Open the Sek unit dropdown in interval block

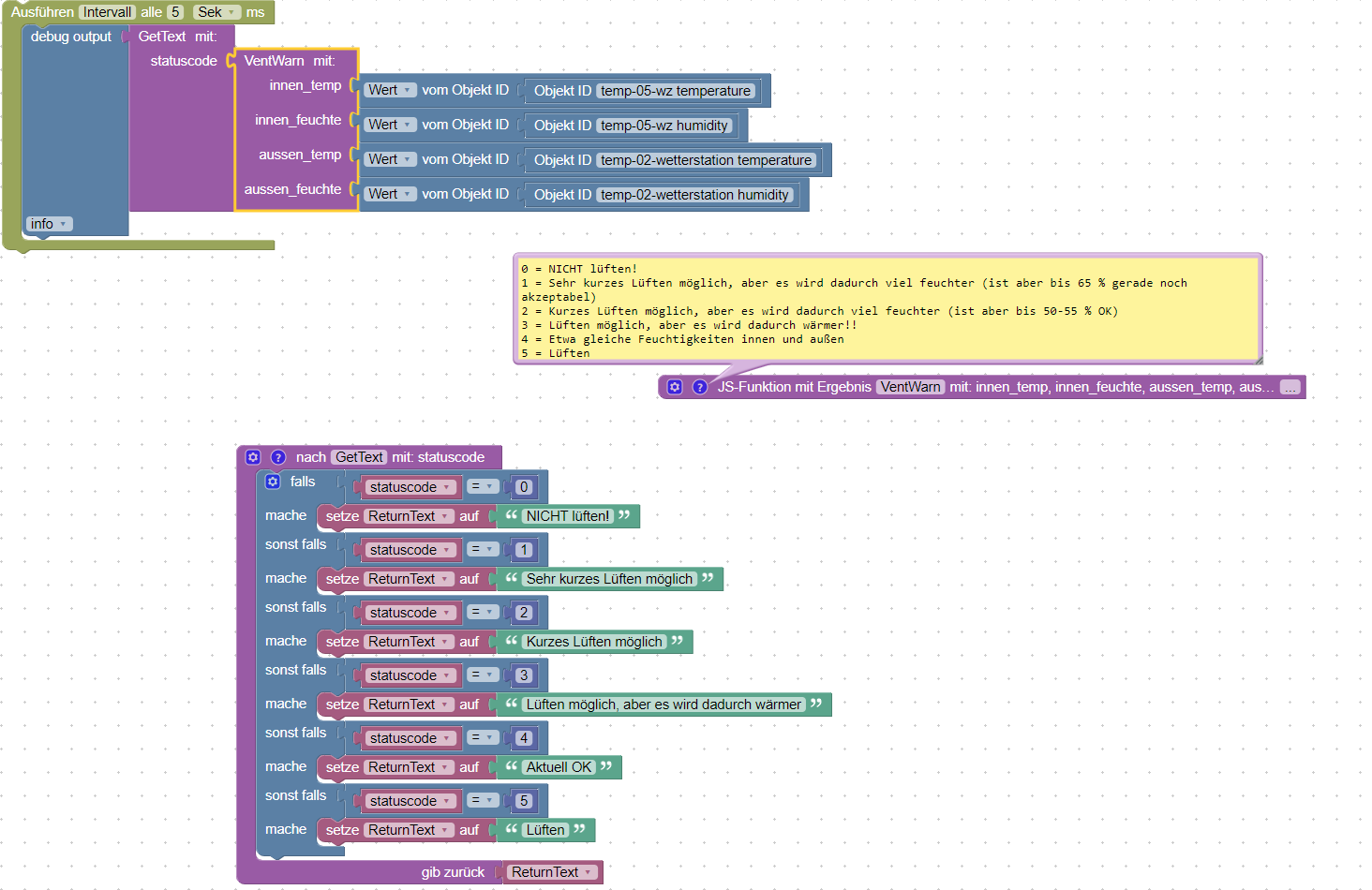(217, 12)
